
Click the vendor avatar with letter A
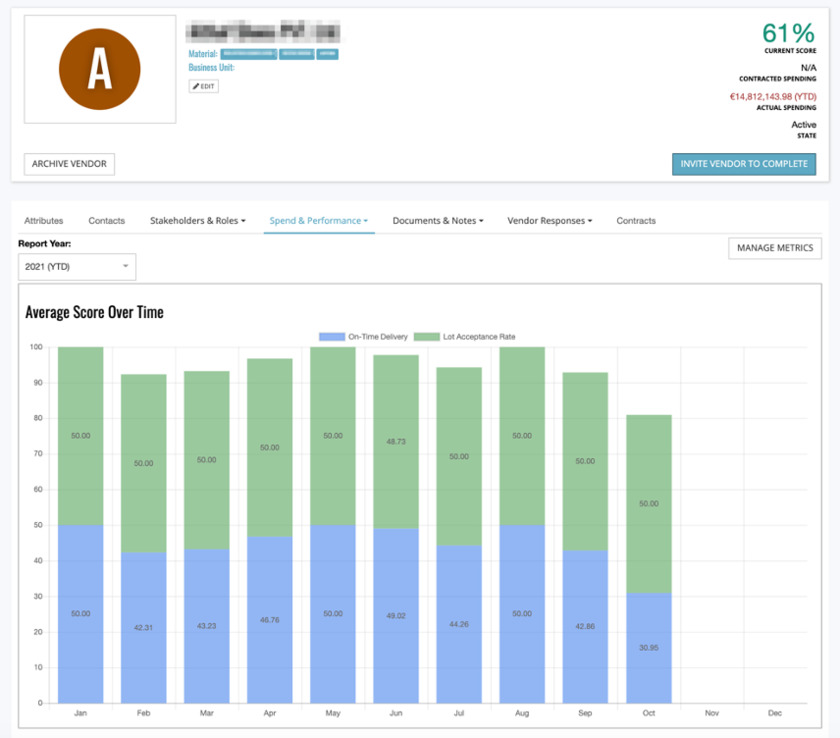99,69
